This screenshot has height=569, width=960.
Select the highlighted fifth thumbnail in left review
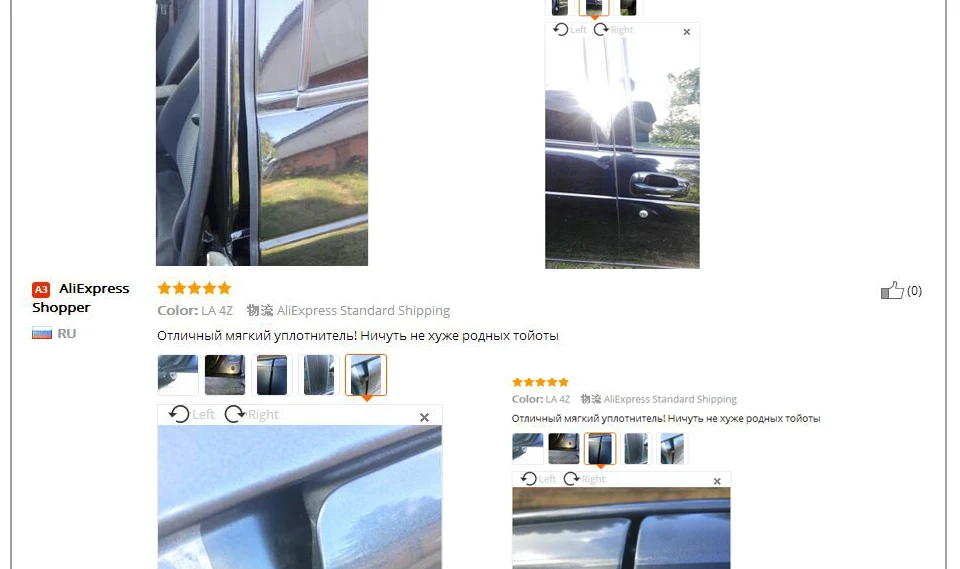[366, 375]
